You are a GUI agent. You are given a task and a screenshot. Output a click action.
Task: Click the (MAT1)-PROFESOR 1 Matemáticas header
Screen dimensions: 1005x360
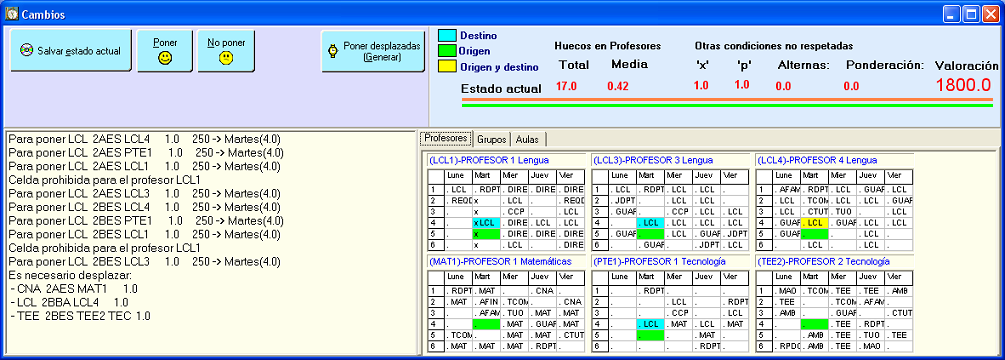[500, 261]
